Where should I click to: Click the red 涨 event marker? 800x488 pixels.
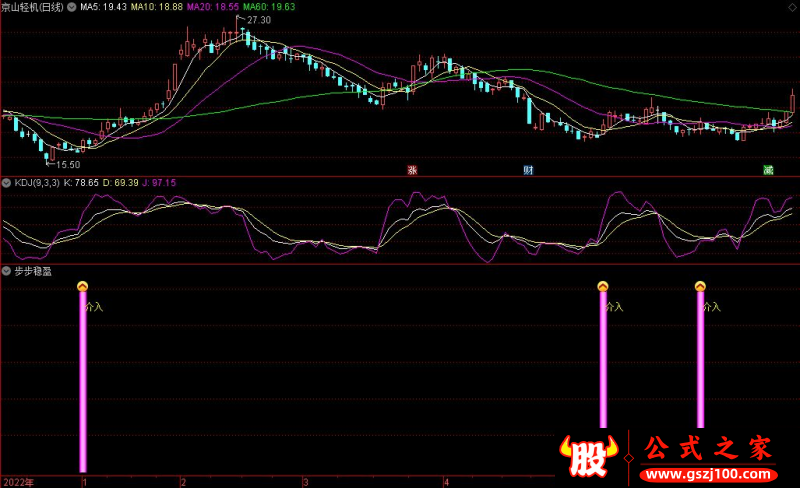click(412, 170)
